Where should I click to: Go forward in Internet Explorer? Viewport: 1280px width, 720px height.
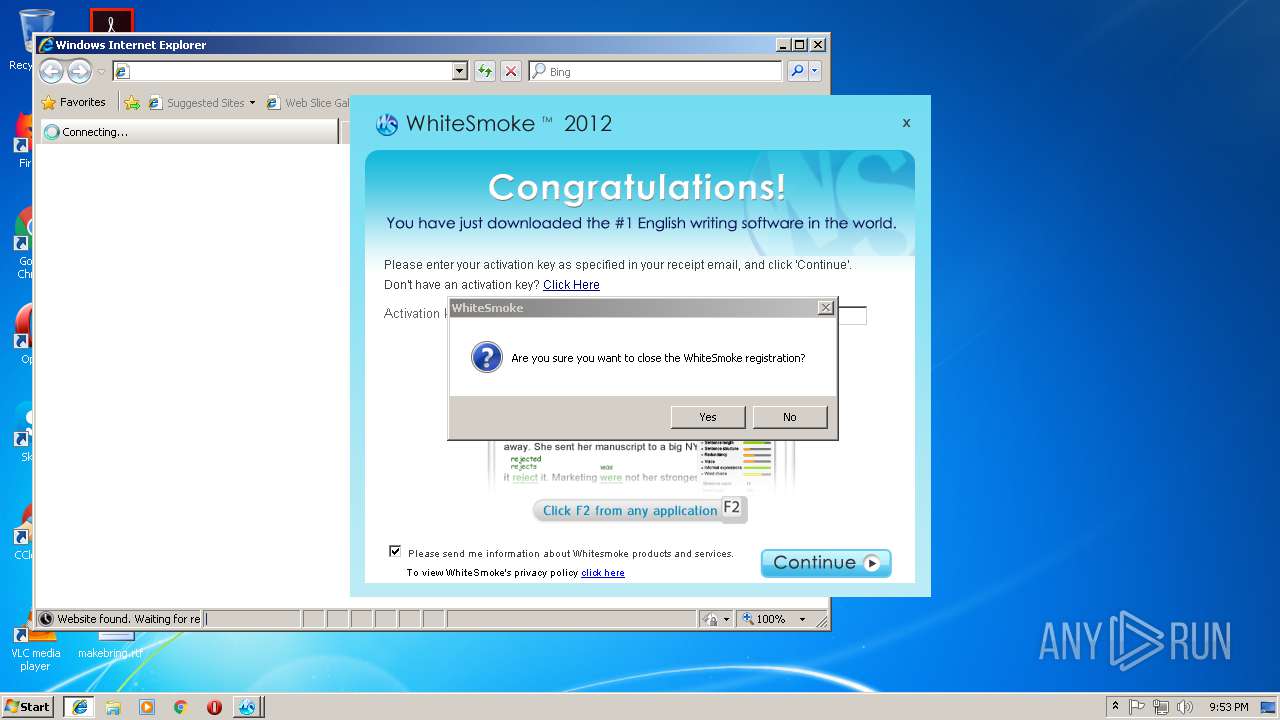[79, 71]
